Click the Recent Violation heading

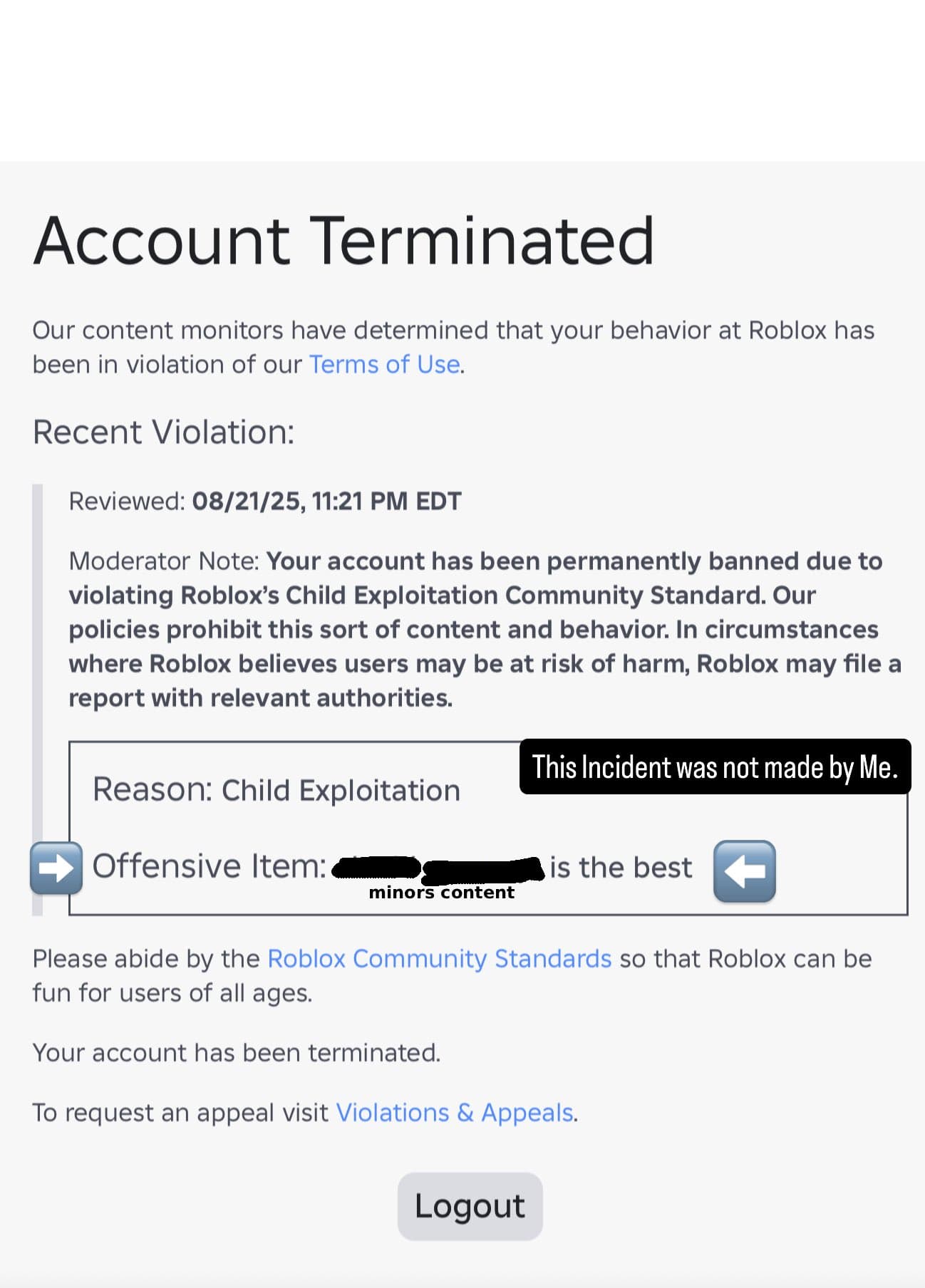click(164, 432)
